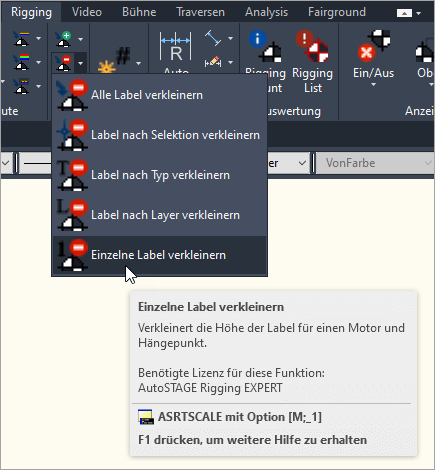Image resolution: width=435 pixels, height=470 pixels.
Task: Switch to the Video tab
Action: point(87,12)
